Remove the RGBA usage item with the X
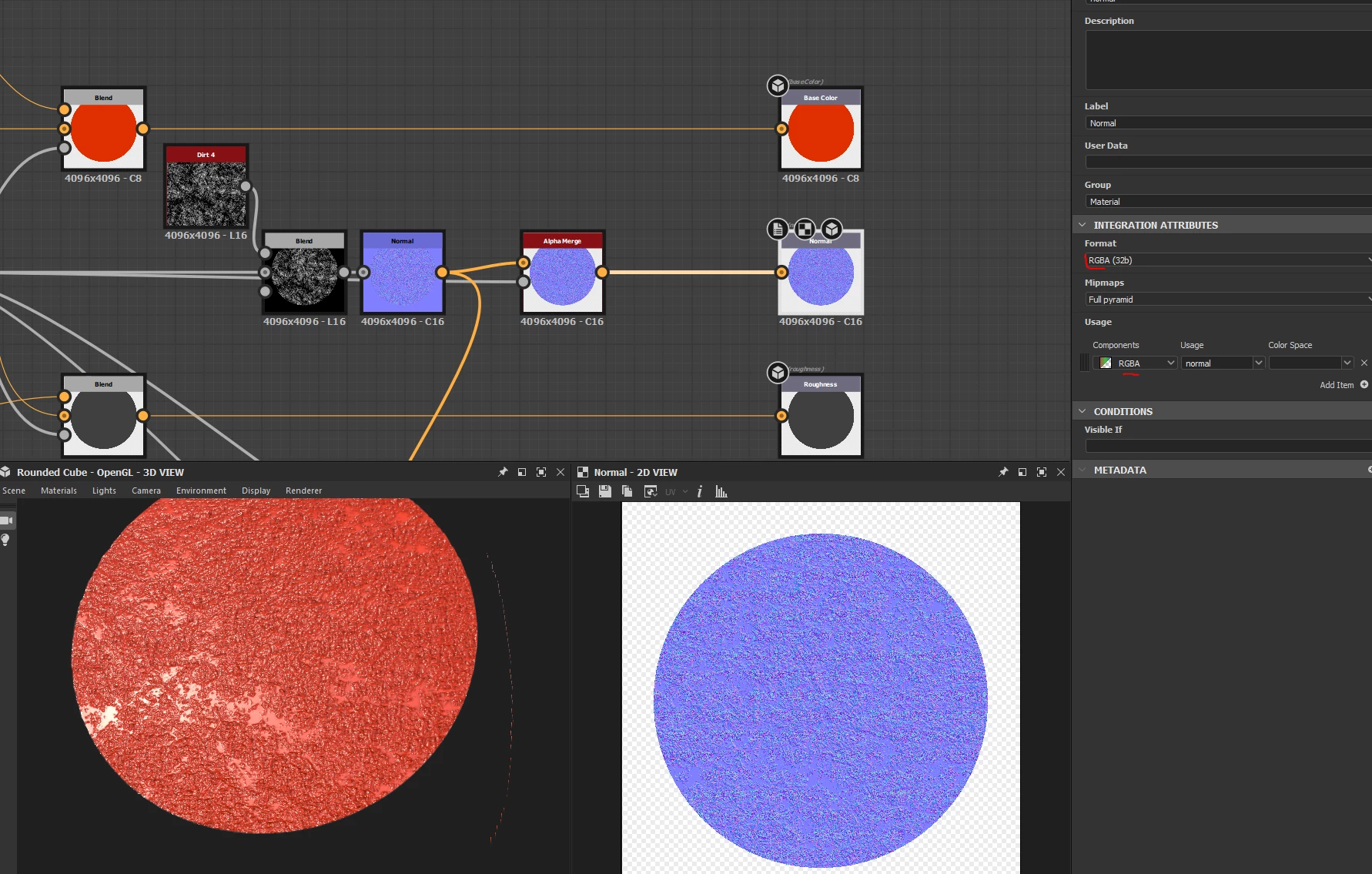 [x=1364, y=363]
